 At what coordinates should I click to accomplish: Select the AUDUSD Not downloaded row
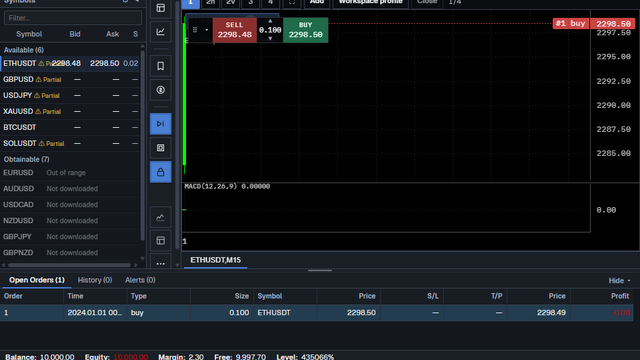point(70,189)
